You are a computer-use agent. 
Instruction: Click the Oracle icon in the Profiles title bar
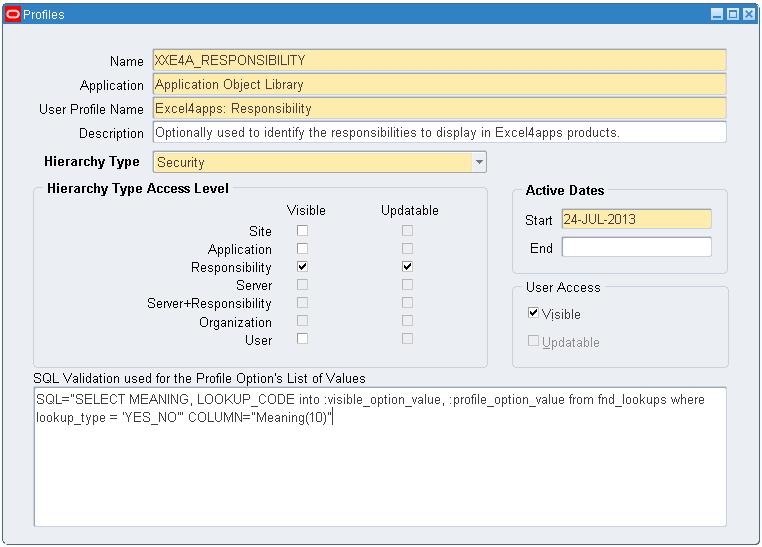click(13, 15)
